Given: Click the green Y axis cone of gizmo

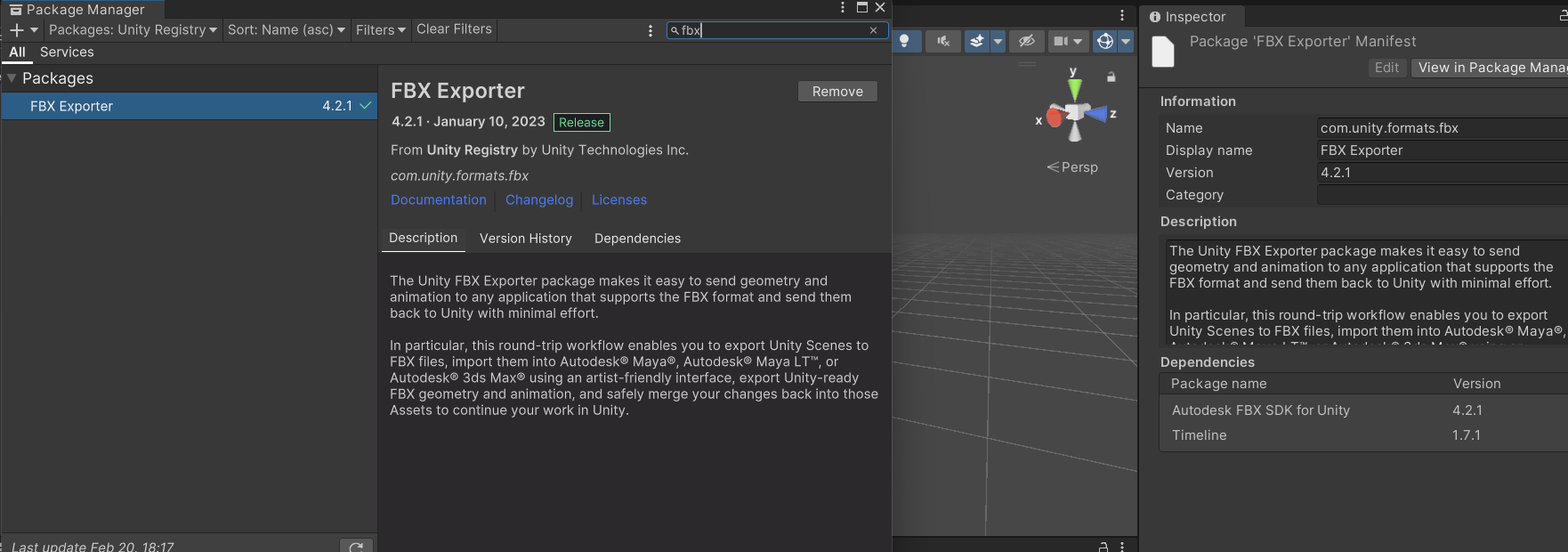Looking at the screenshot, I should [x=1075, y=88].
